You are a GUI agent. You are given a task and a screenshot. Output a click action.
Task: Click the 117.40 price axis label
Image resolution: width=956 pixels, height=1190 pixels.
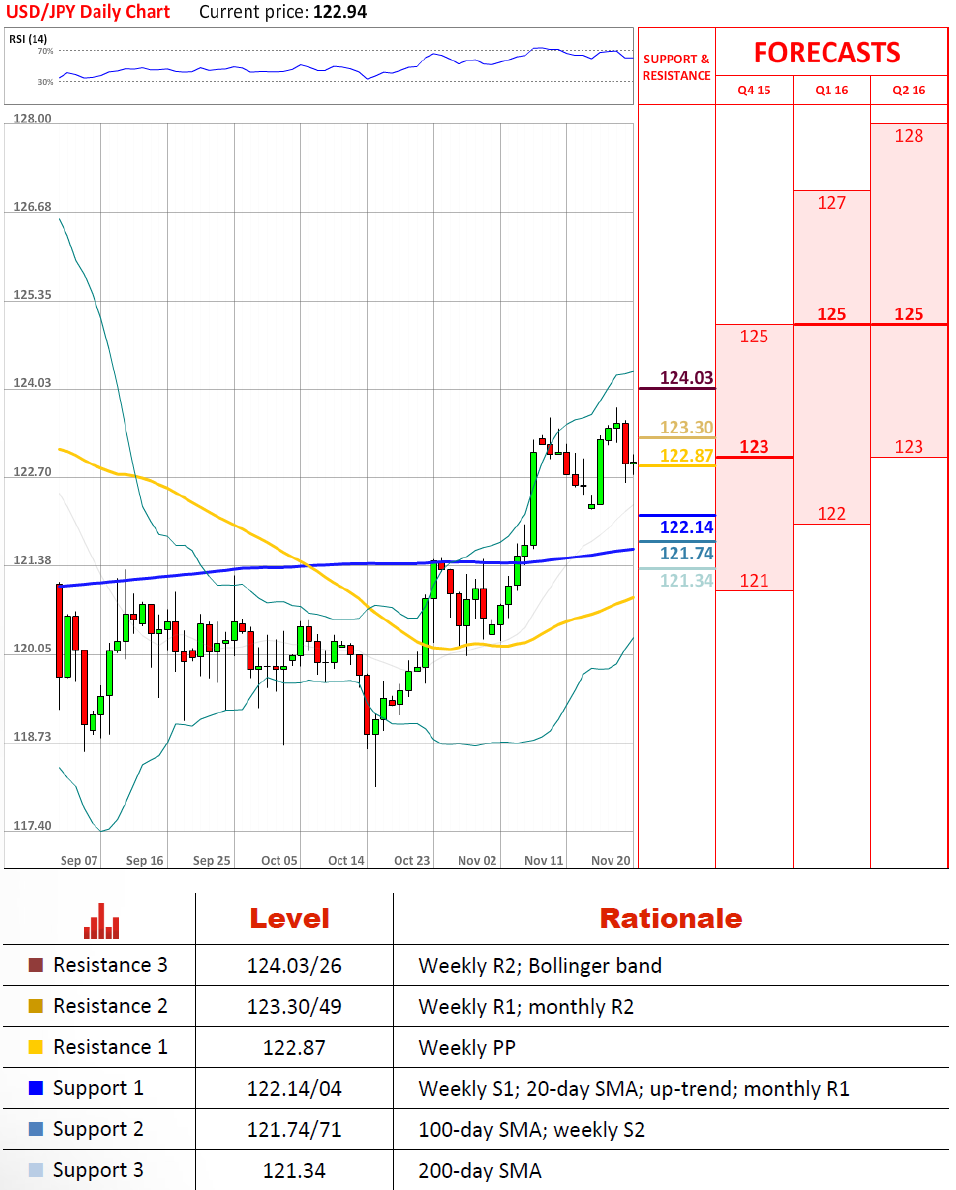33,825
